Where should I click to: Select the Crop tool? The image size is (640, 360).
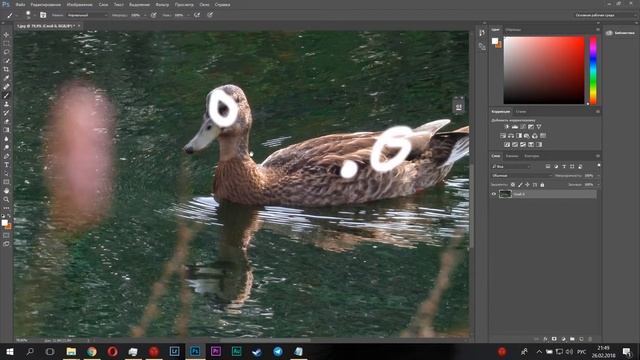click(x=6, y=69)
